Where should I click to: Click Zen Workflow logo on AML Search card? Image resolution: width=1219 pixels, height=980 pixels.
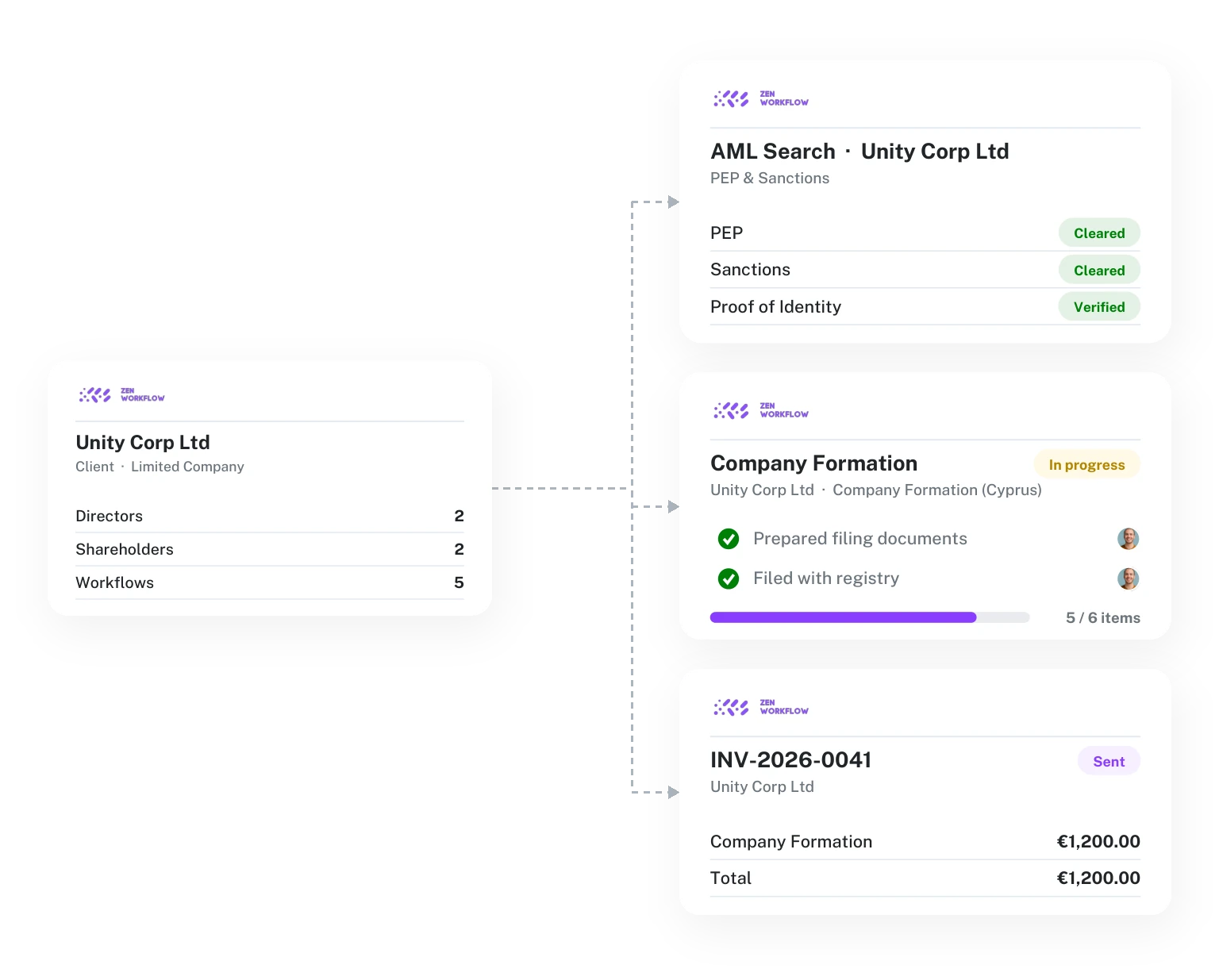click(760, 98)
